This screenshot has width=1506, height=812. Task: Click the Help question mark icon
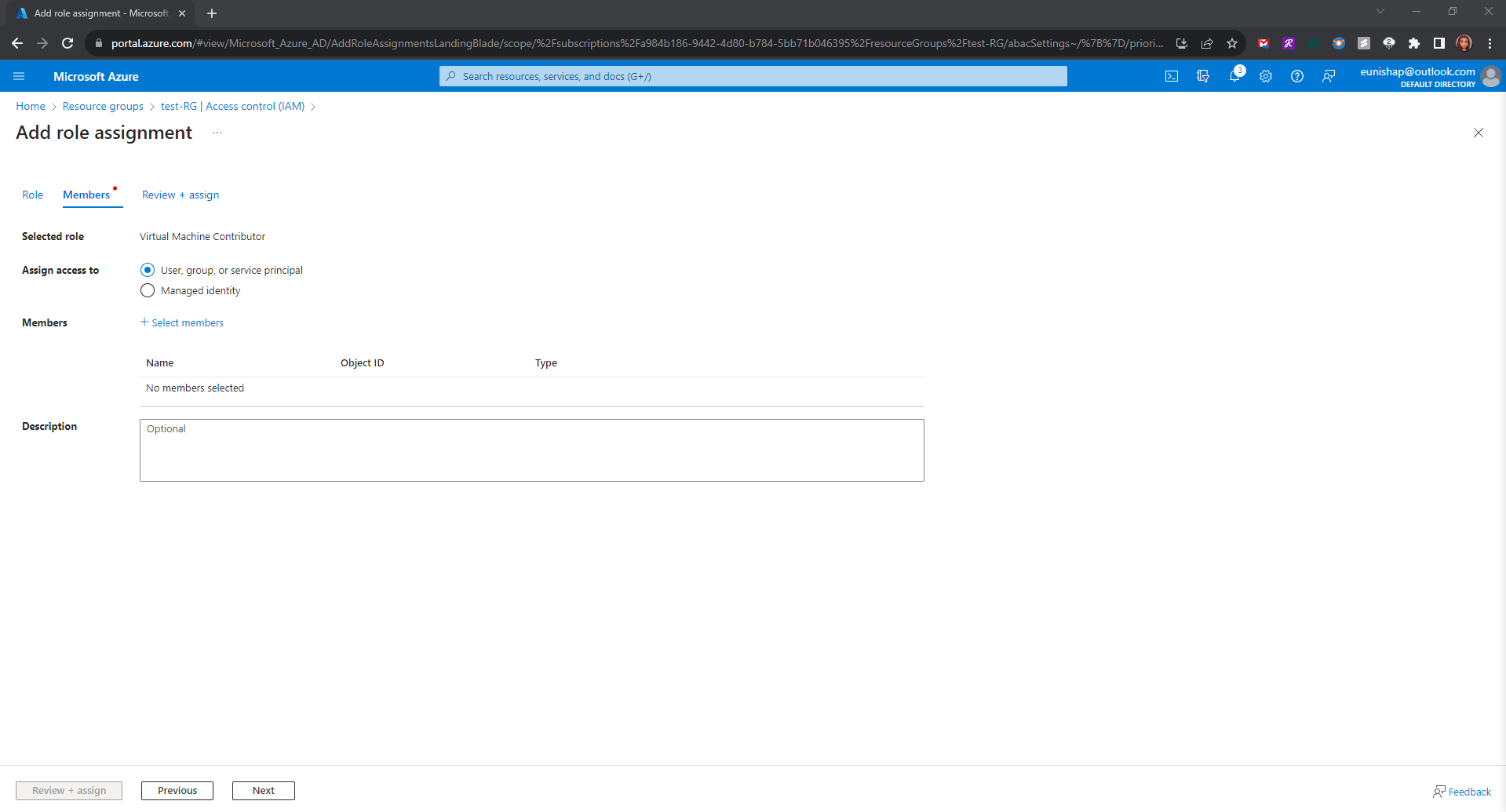(x=1297, y=76)
